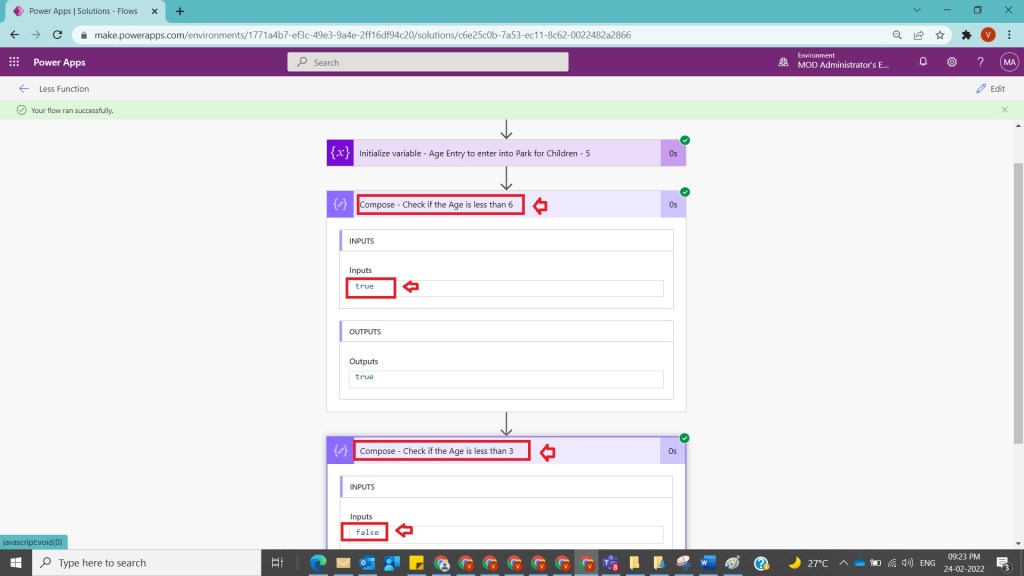Open Microsoft Word from the taskbar

click(x=709, y=563)
